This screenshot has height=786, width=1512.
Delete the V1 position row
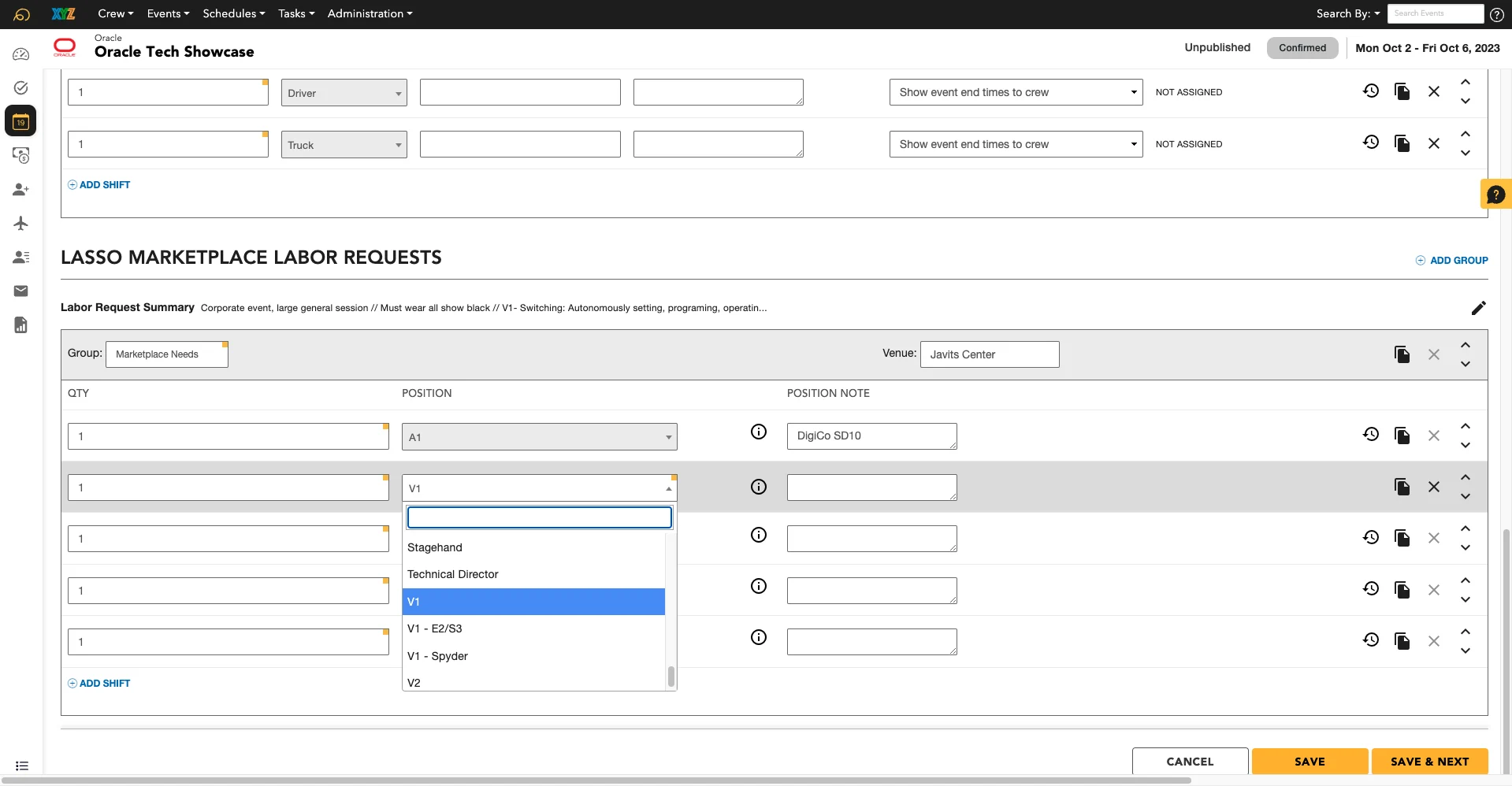[x=1434, y=487]
